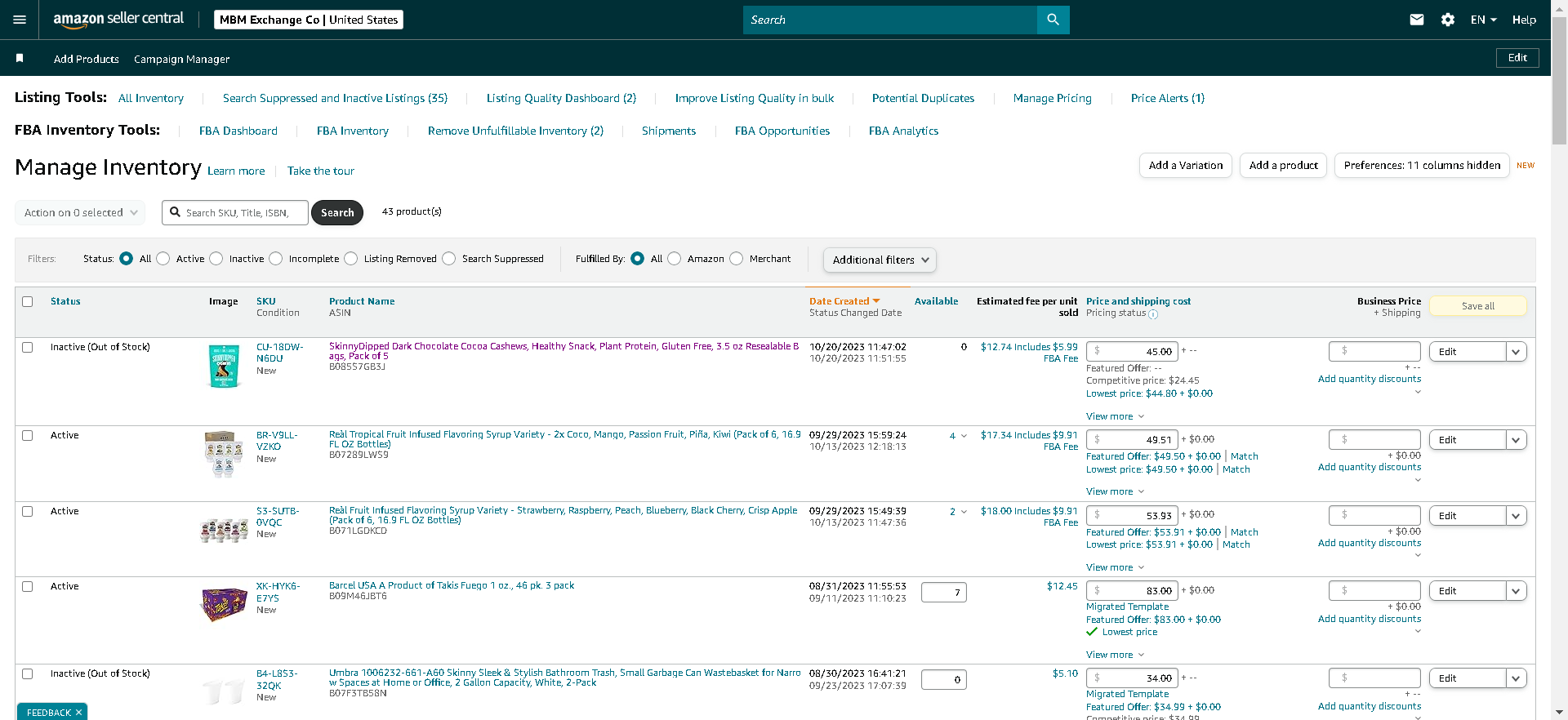Open the Shipments tool link

pyautogui.click(x=669, y=131)
